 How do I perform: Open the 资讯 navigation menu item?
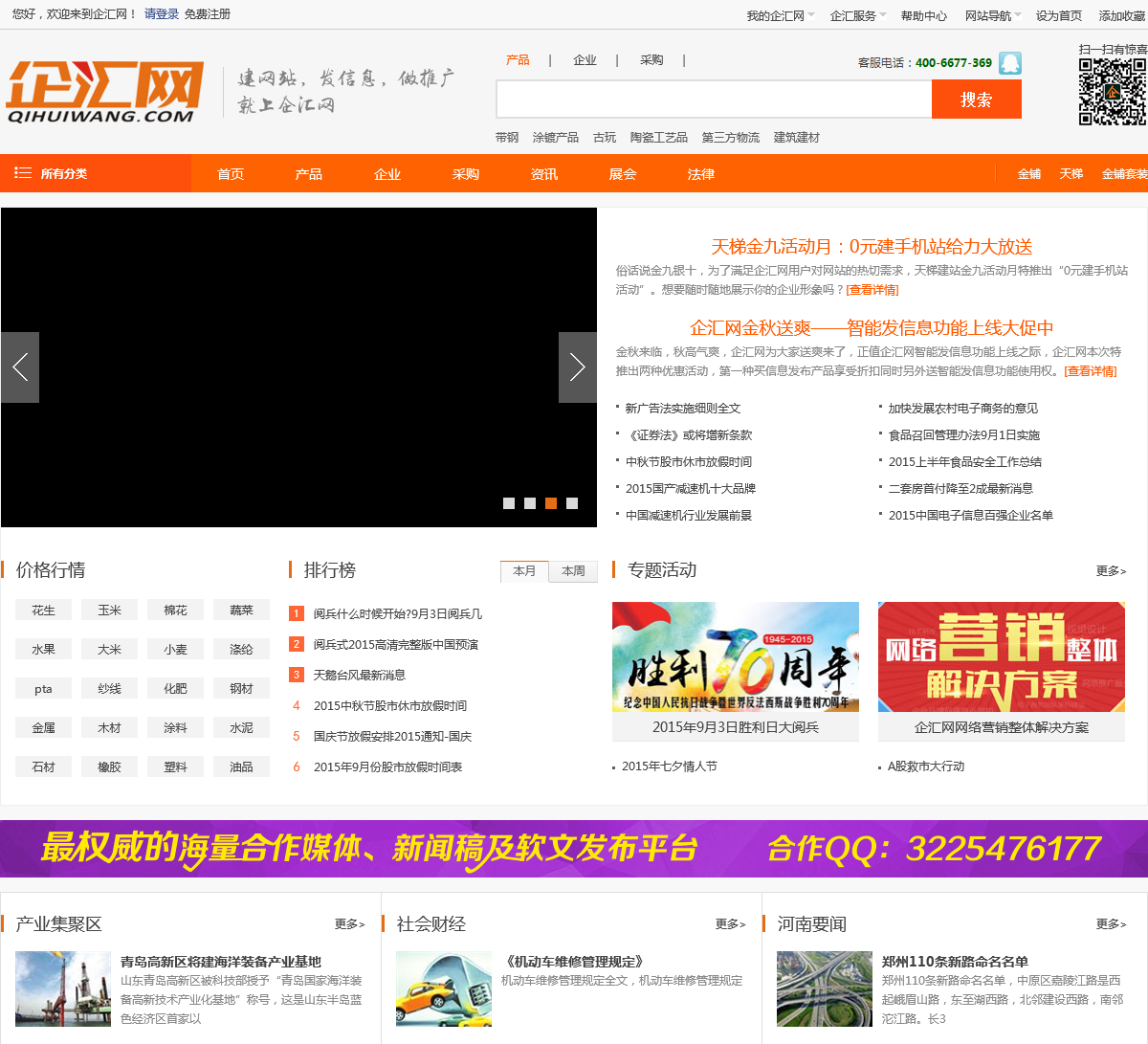544,174
